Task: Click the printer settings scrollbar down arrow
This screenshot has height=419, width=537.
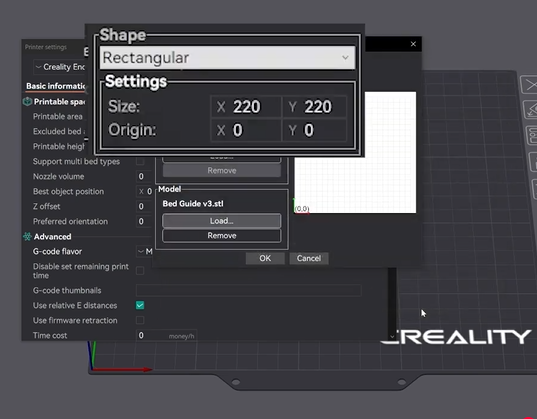Action: coord(392,336)
